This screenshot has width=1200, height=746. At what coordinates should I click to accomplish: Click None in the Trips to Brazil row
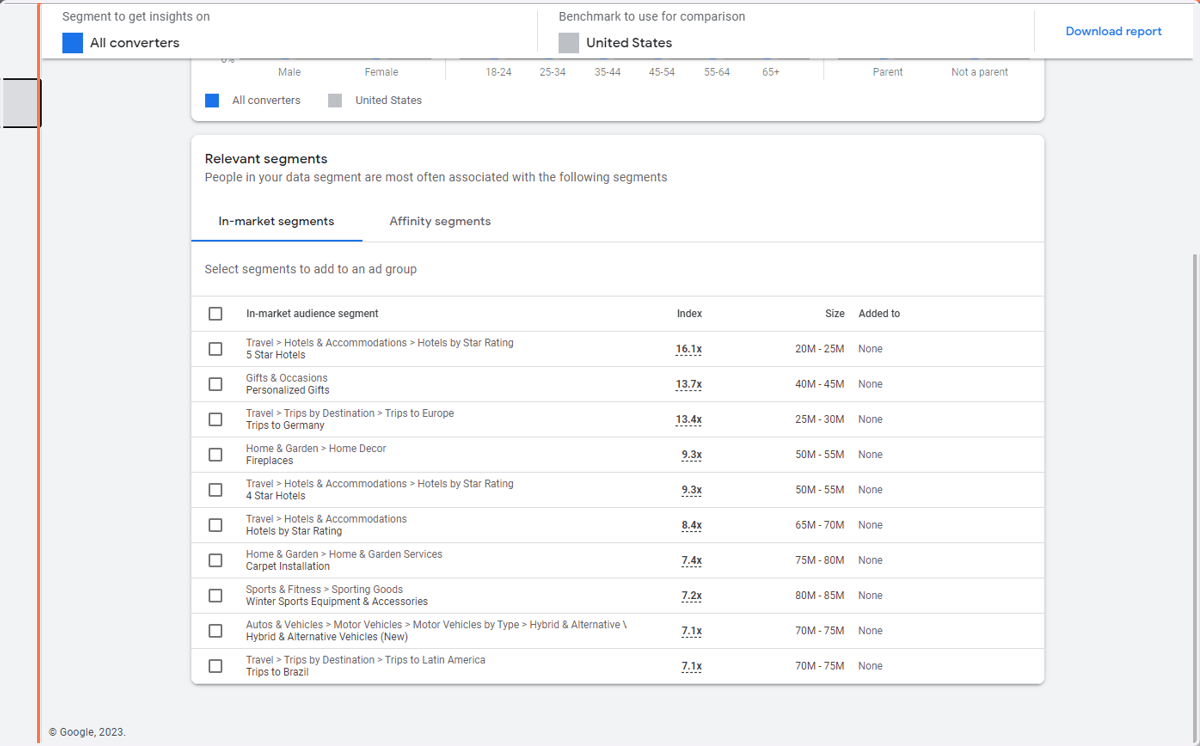tap(870, 666)
